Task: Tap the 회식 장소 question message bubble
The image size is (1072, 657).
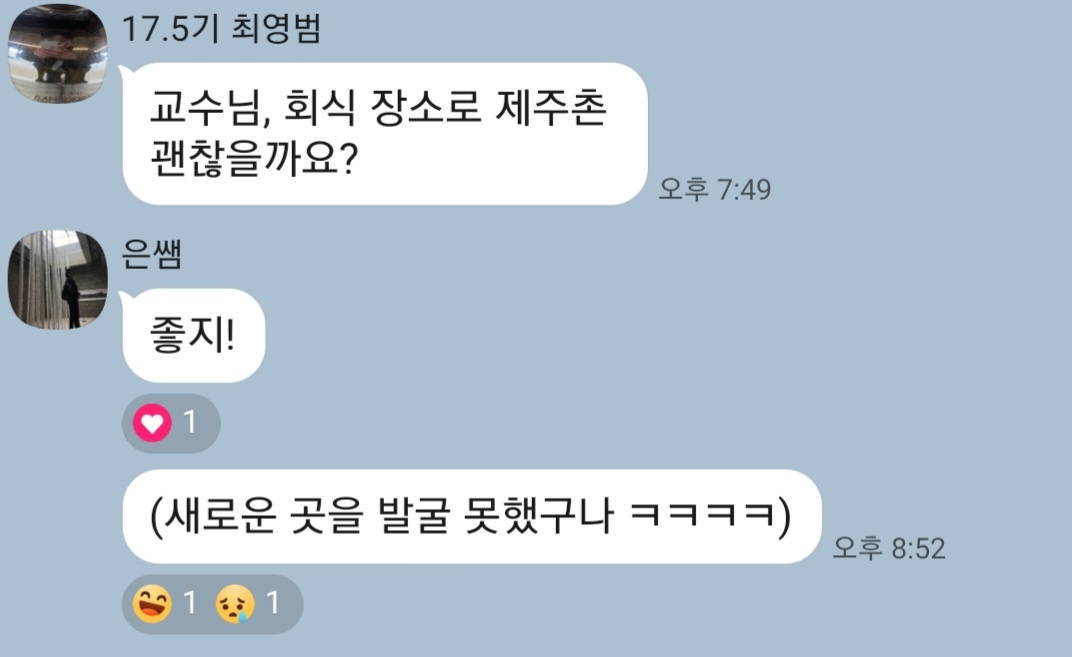Action: (x=384, y=134)
